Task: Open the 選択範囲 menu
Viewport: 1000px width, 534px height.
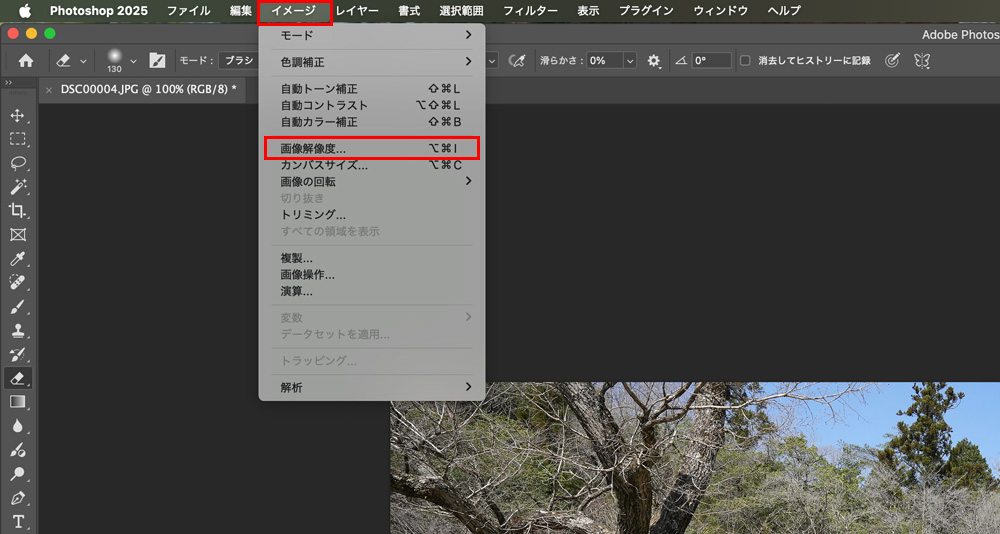Action: tap(462, 11)
